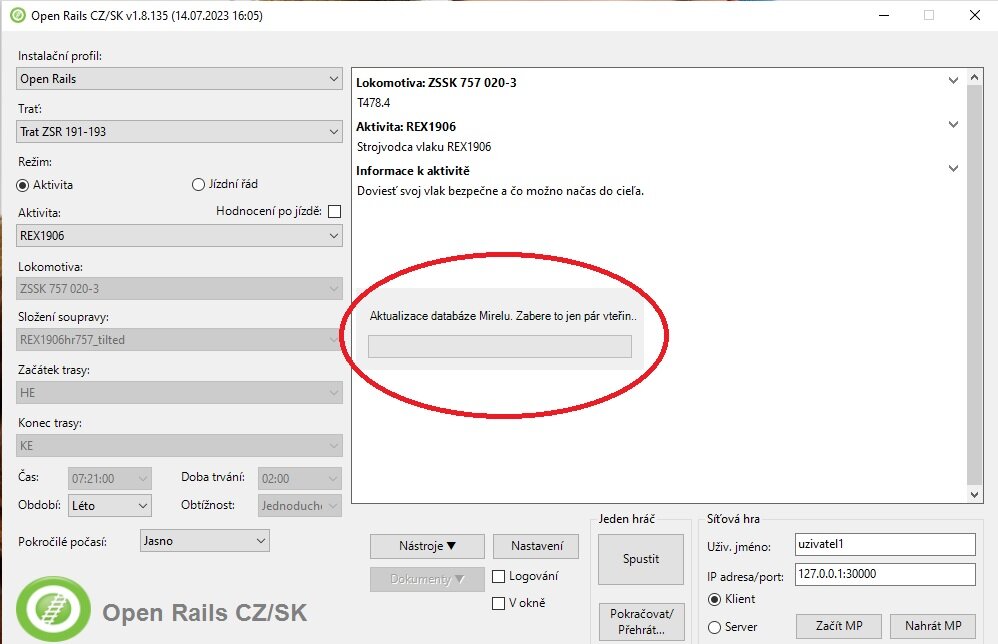Enable Hodnocení po jízdě checkbox
Screen dimensions: 998x644
(334, 211)
